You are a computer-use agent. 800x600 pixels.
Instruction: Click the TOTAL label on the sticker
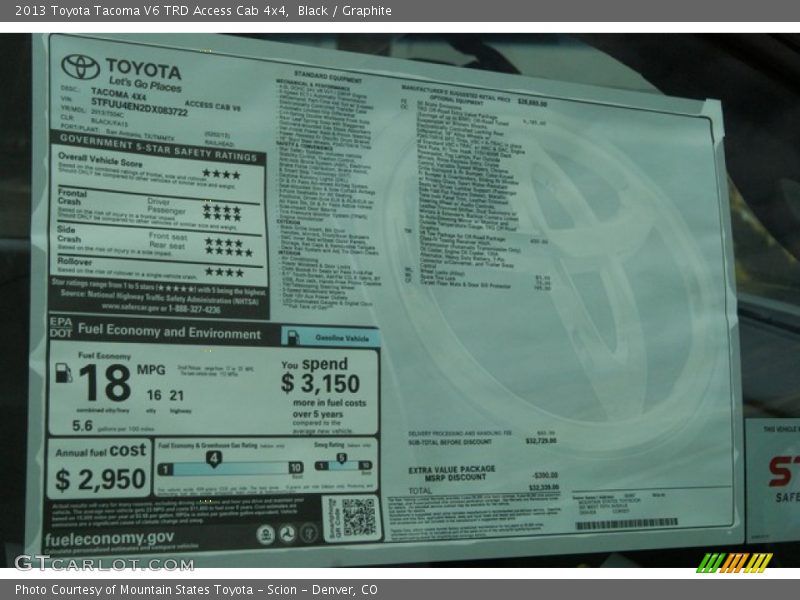420,491
